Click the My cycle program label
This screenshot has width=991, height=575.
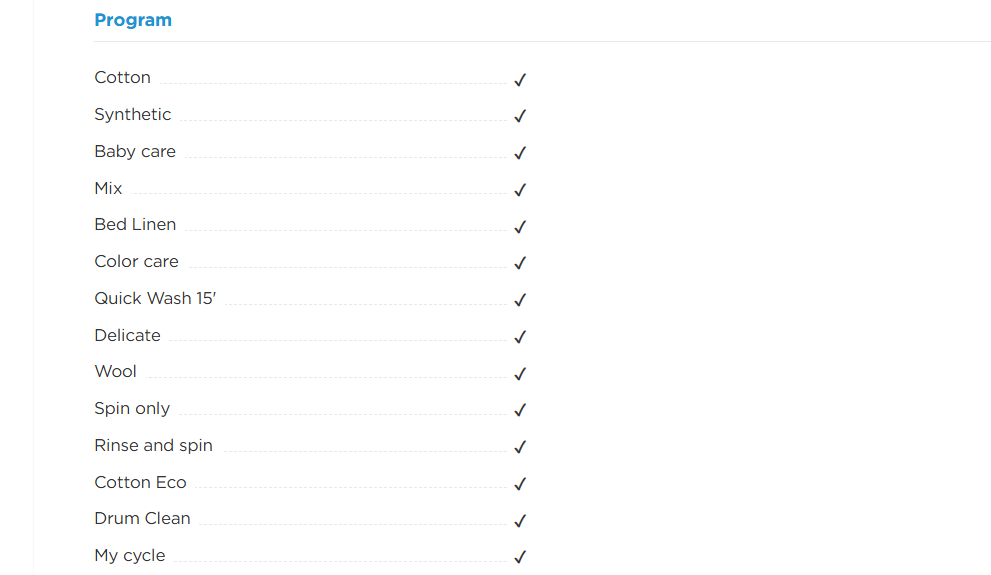(x=130, y=555)
